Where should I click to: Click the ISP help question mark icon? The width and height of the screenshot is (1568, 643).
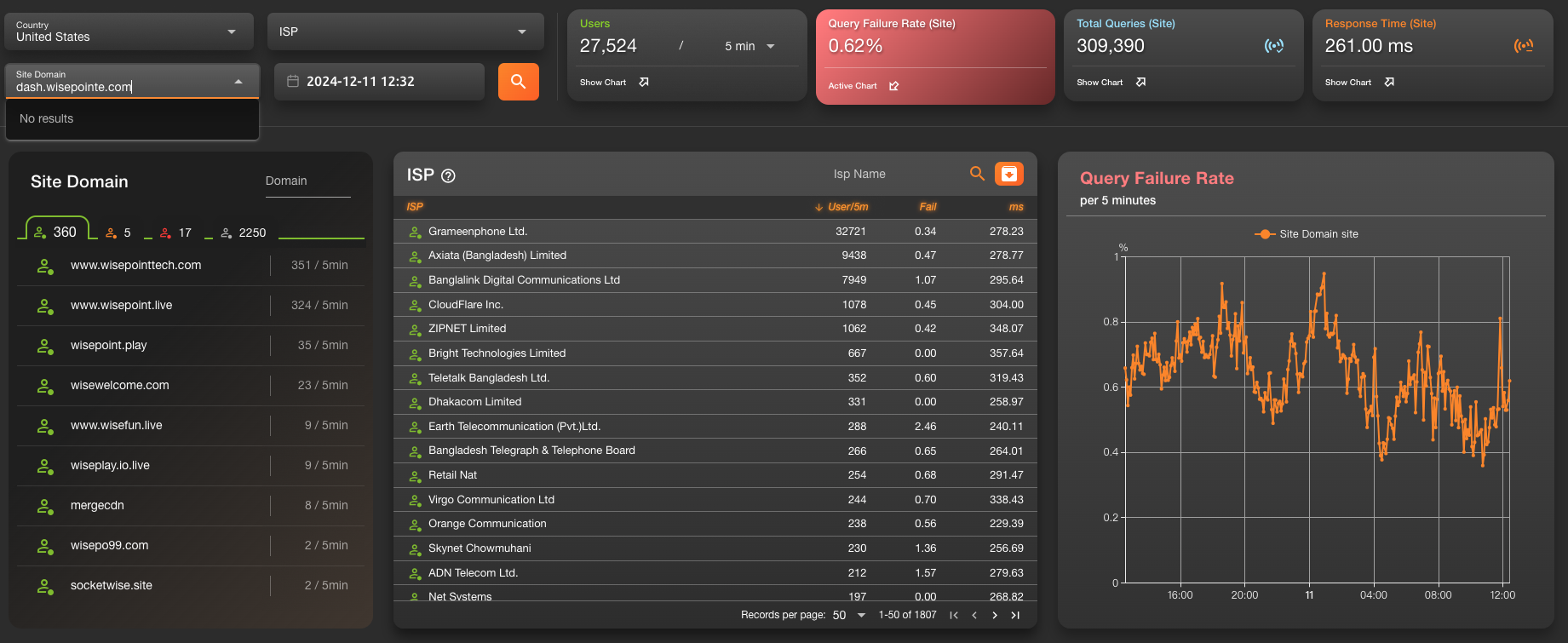pyautogui.click(x=448, y=175)
